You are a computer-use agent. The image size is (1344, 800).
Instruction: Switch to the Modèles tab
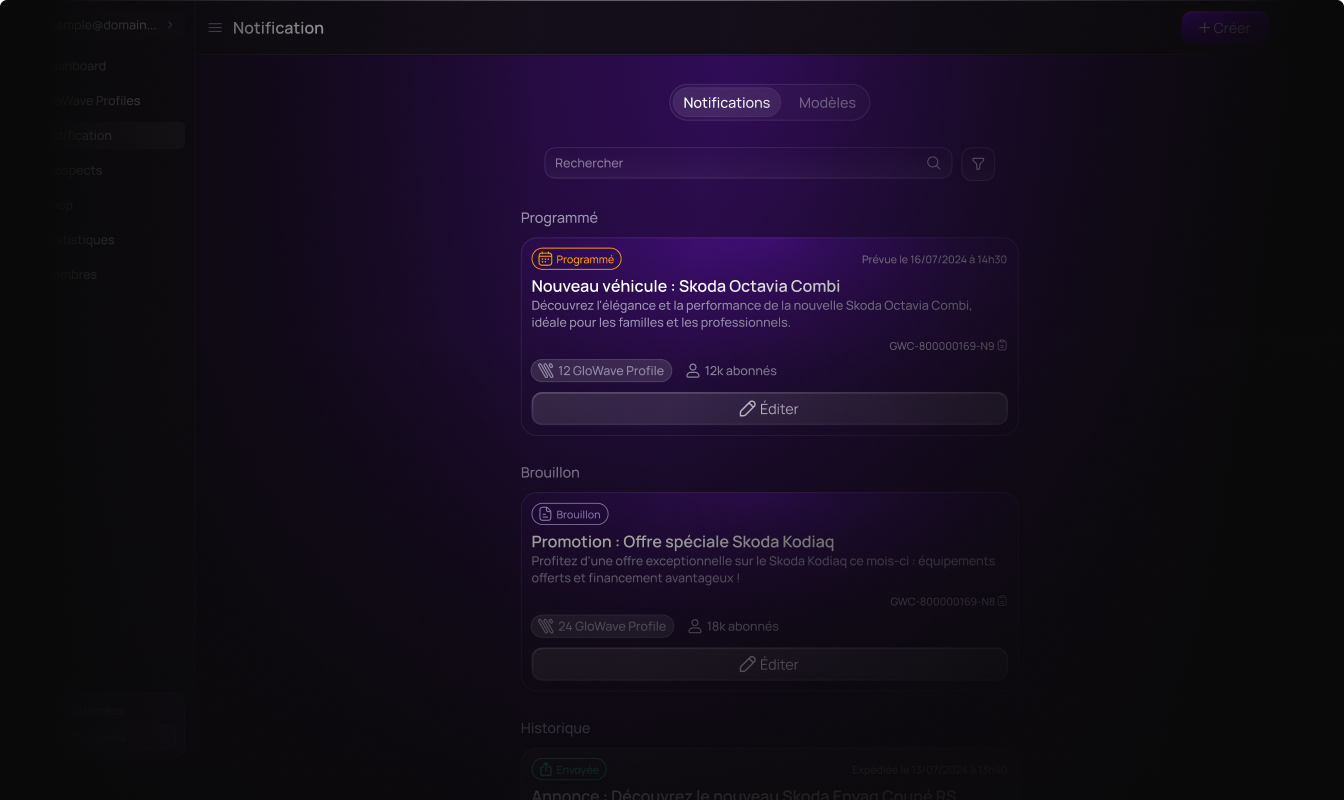[x=827, y=102]
